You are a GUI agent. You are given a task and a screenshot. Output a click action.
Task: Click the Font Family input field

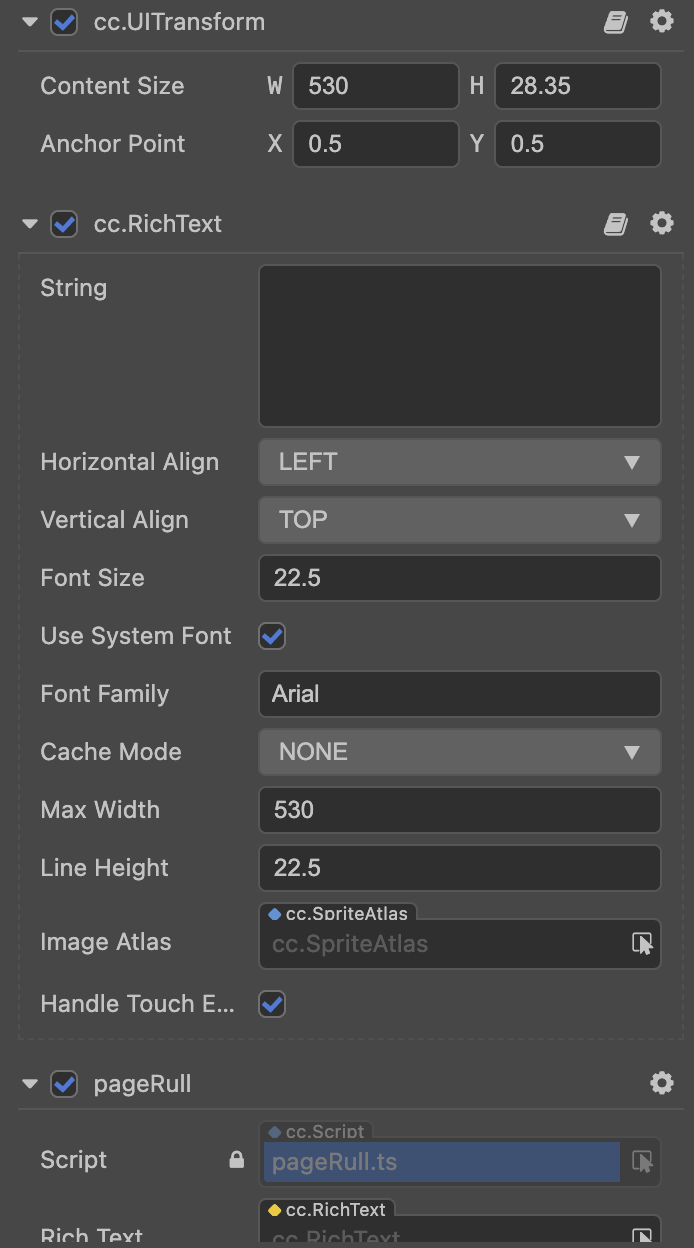click(460, 694)
